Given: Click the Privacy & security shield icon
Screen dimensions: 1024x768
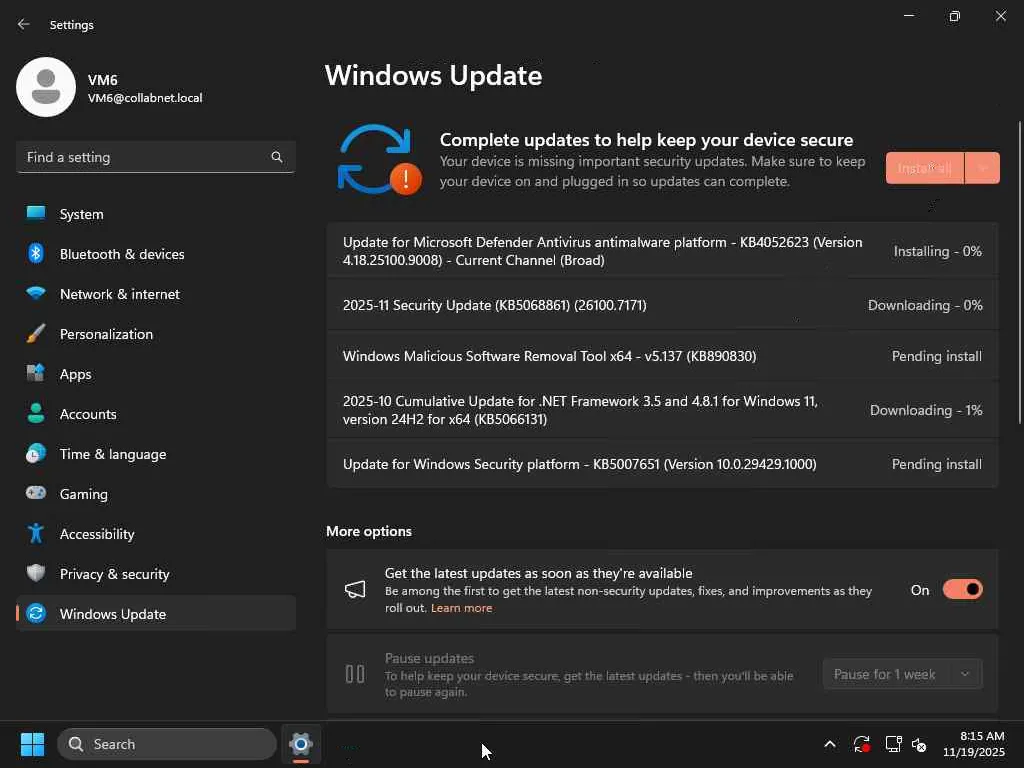Looking at the screenshot, I should click(36, 573).
